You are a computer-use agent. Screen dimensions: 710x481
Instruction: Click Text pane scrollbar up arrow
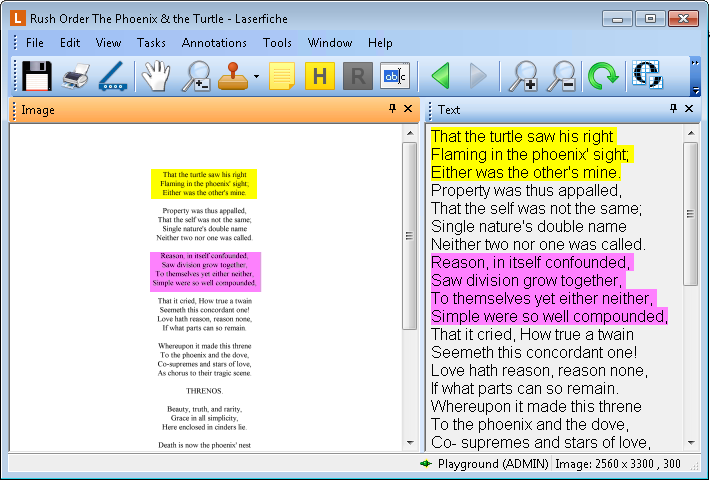(691, 133)
